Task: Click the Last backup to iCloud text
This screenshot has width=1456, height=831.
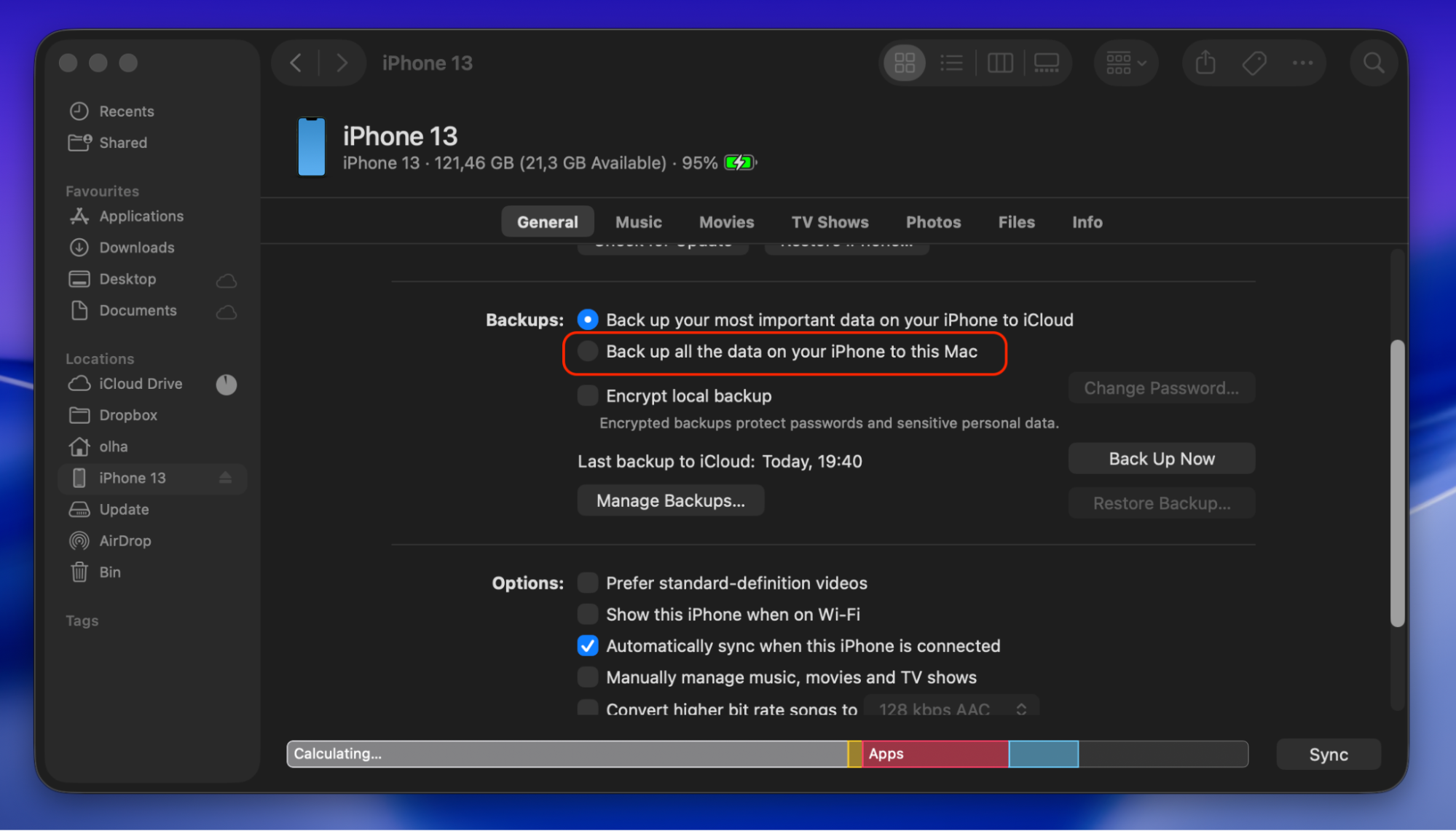Action: [x=720, y=462]
